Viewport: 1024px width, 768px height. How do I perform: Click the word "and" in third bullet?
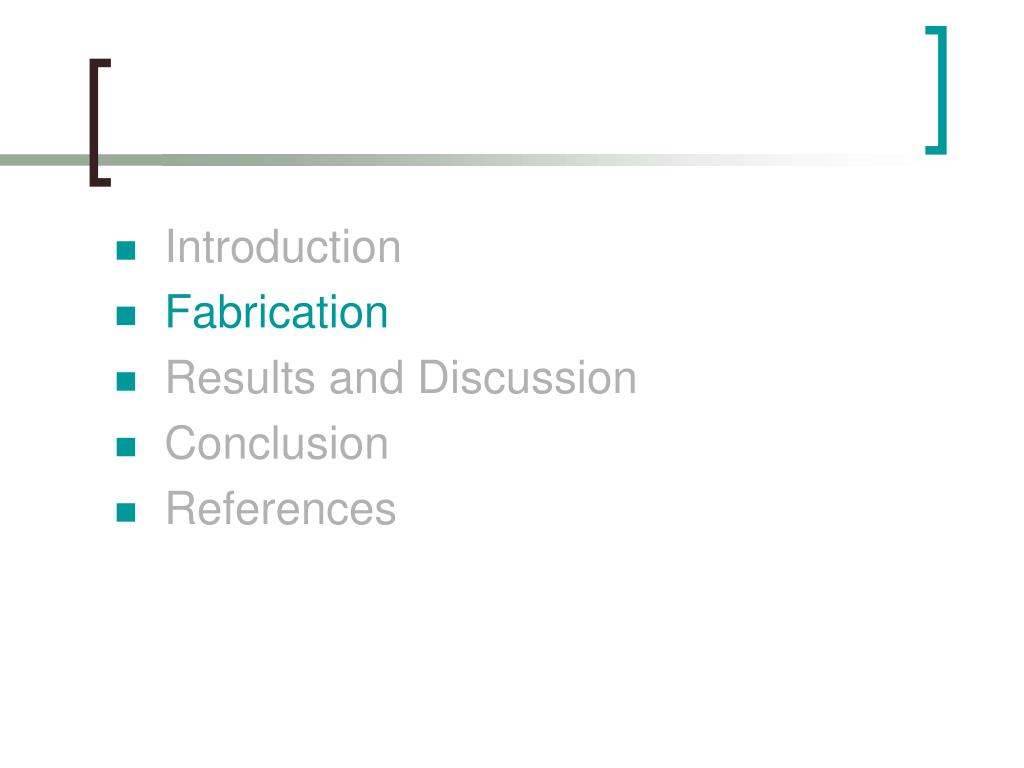point(366,378)
